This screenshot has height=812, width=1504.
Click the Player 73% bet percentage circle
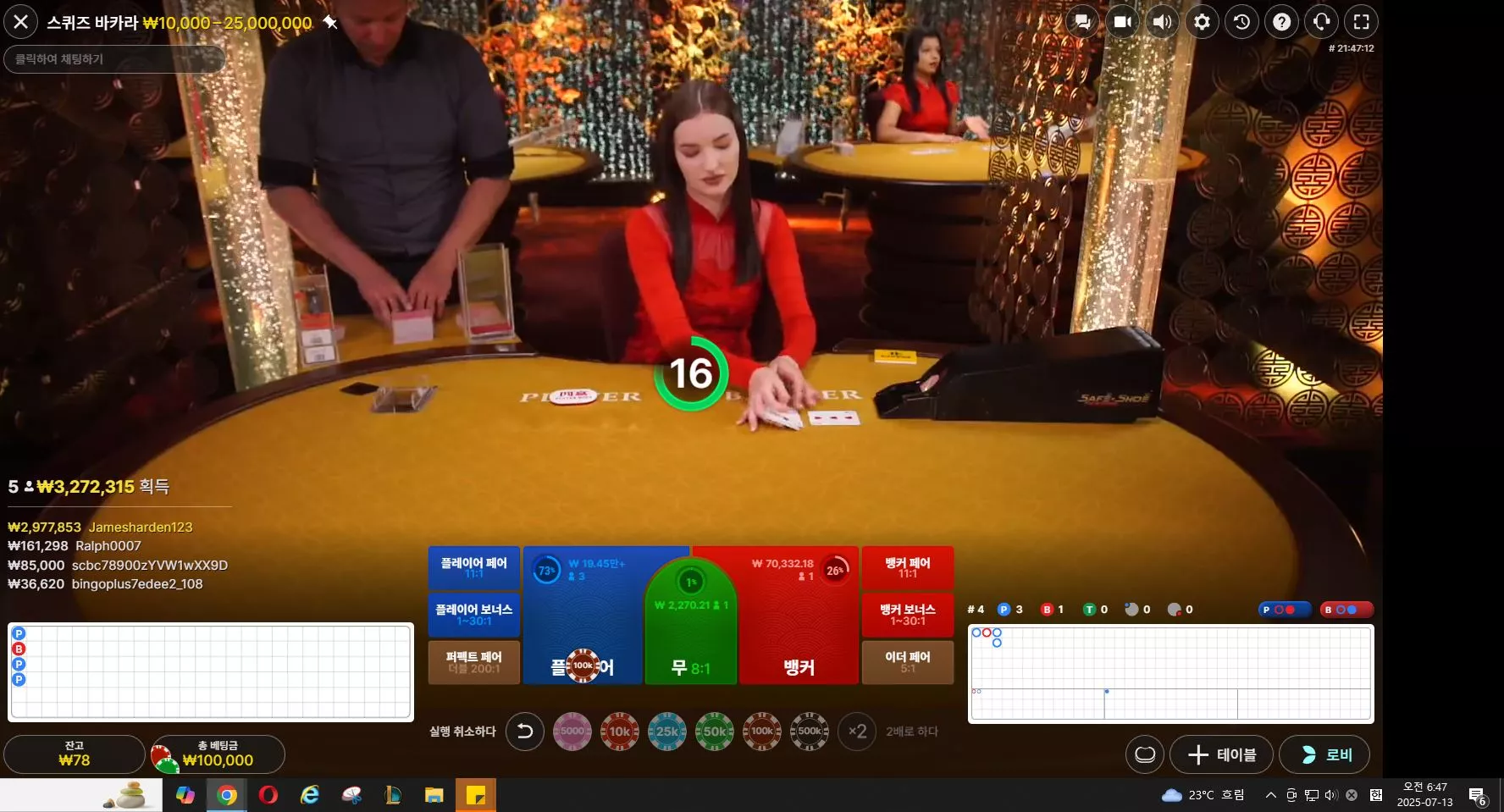547,571
